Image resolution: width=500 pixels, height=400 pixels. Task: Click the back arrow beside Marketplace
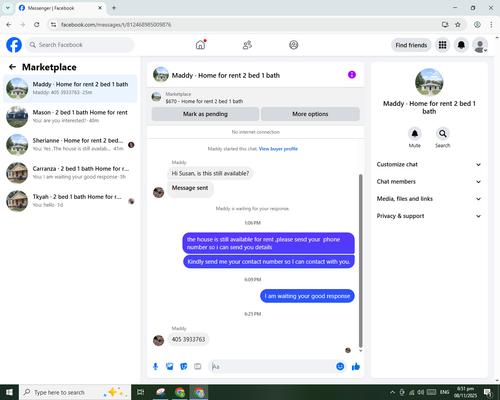[x=12, y=67]
